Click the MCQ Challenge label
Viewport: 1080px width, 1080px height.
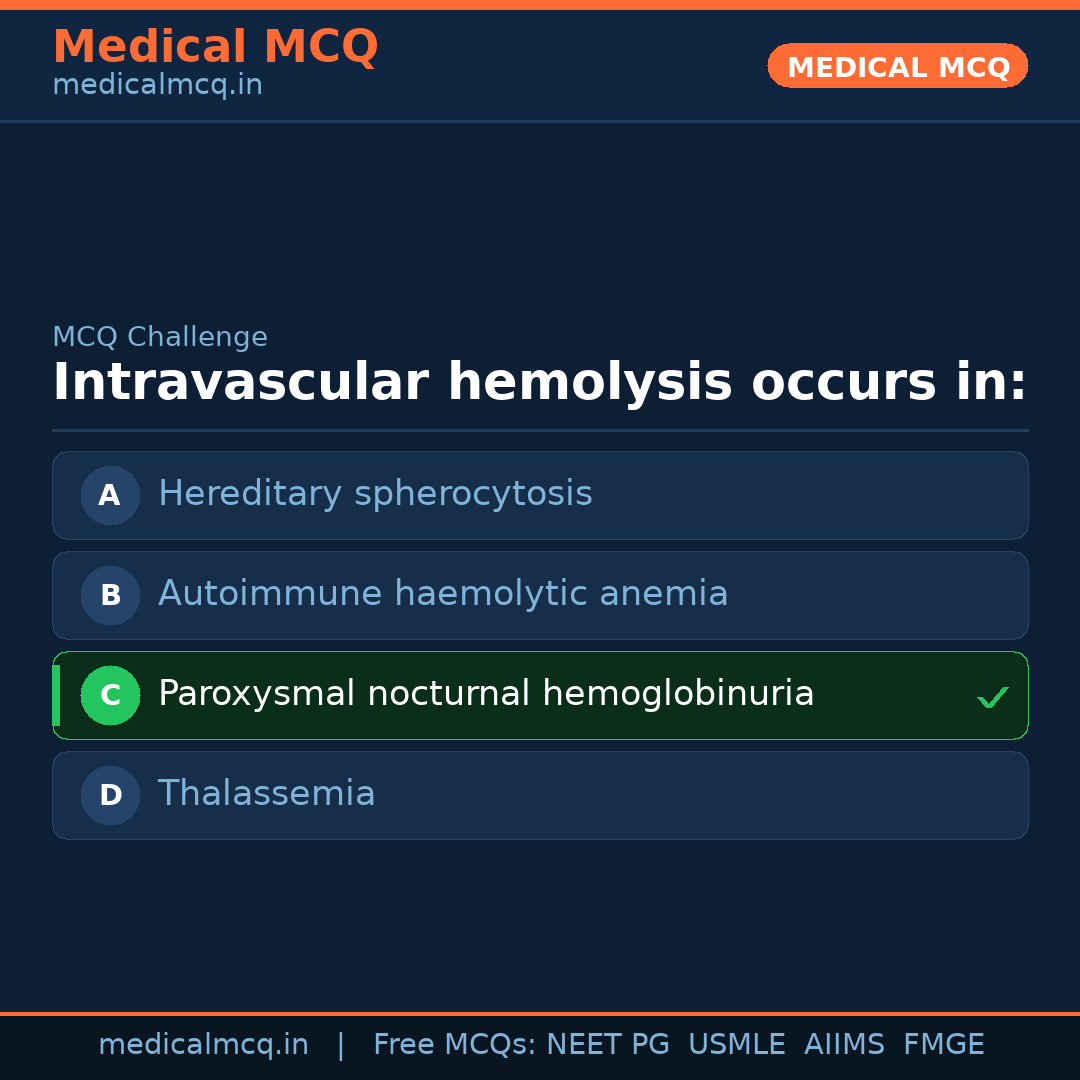[x=160, y=338]
